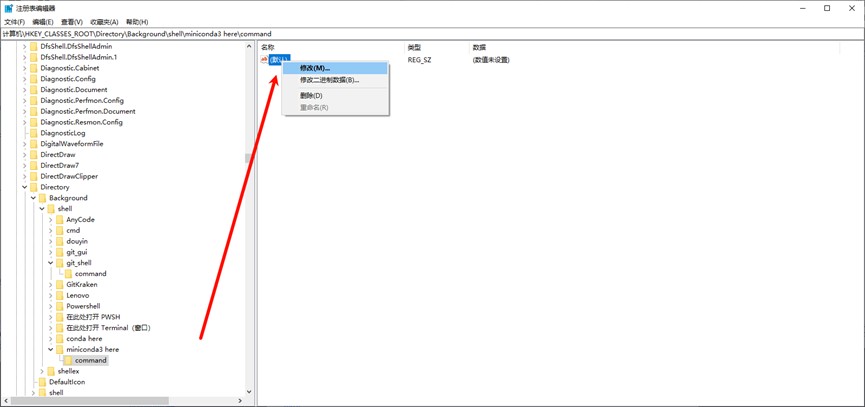
Task: Select the Diagnostic.Resmon.Config key
Action: click(x=81, y=122)
